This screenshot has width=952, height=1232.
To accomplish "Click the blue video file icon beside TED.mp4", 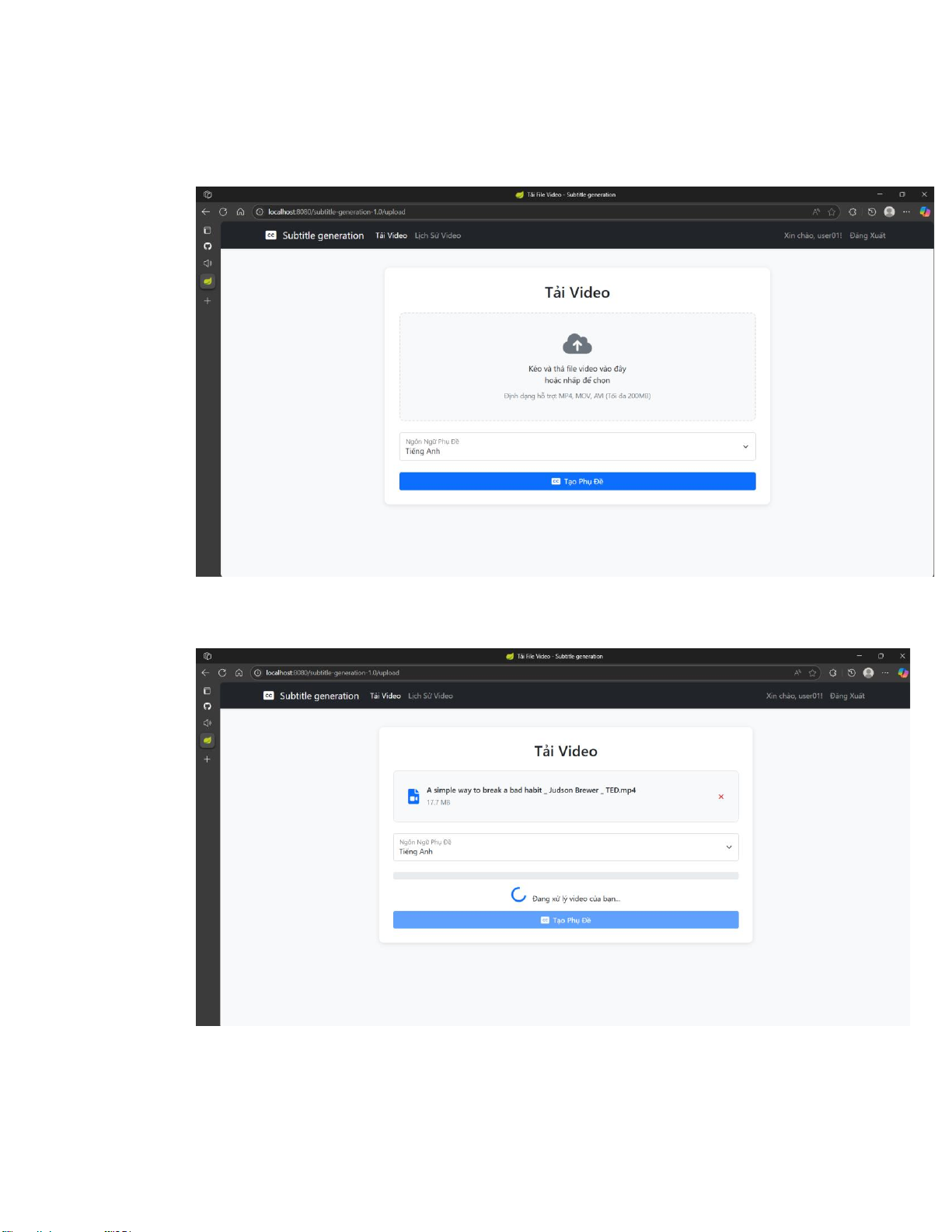I will coord(413,797).
